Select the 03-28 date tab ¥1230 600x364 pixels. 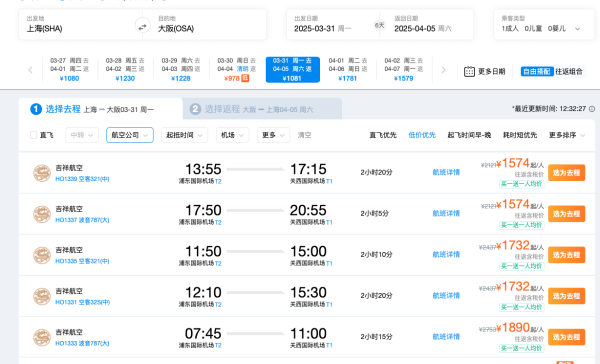125,69
